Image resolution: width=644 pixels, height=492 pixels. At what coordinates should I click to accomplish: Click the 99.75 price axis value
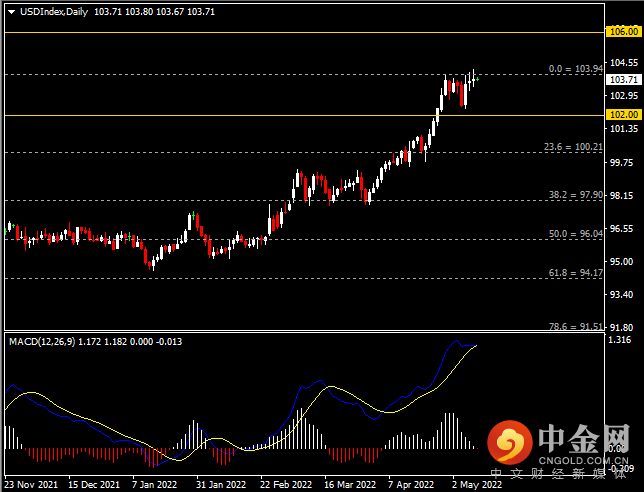click(x=622, y=162)
